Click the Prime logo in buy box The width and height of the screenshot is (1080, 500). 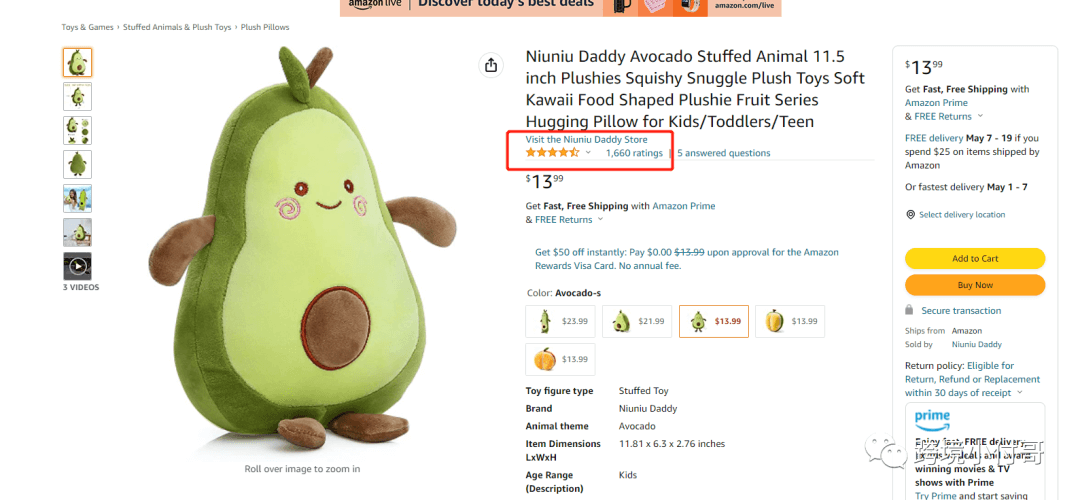click(932, 417)
